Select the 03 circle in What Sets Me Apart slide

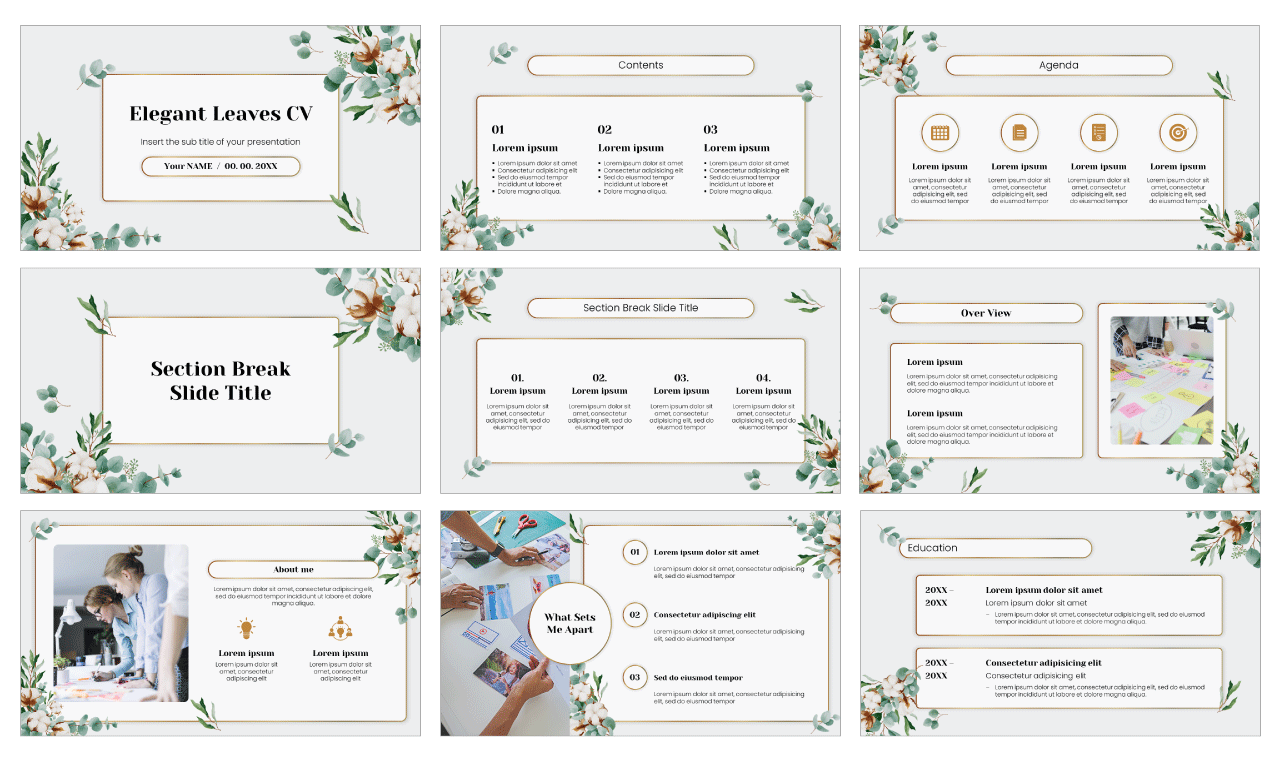pyautogui.click(x=635, y=677)
